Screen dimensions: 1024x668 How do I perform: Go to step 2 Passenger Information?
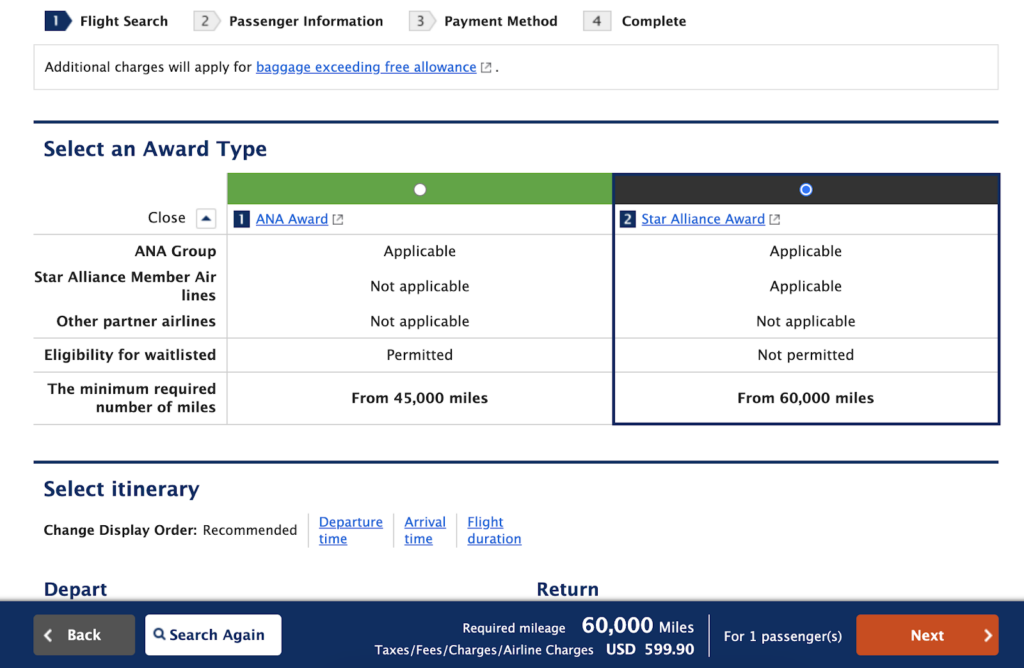[289, 21]
